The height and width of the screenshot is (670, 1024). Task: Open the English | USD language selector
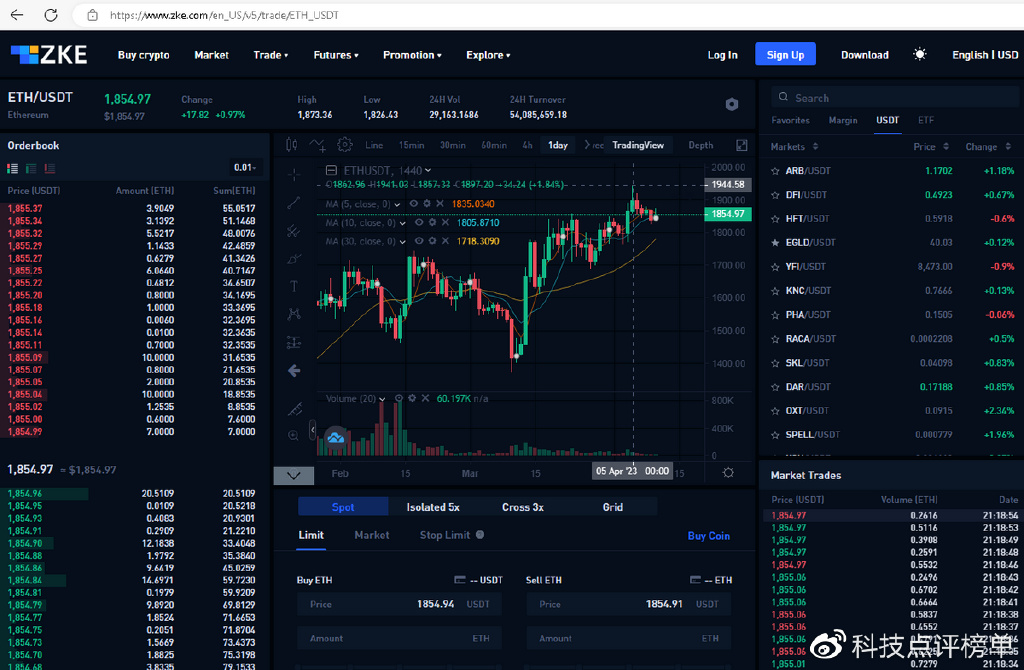click(x=984, y=55)
